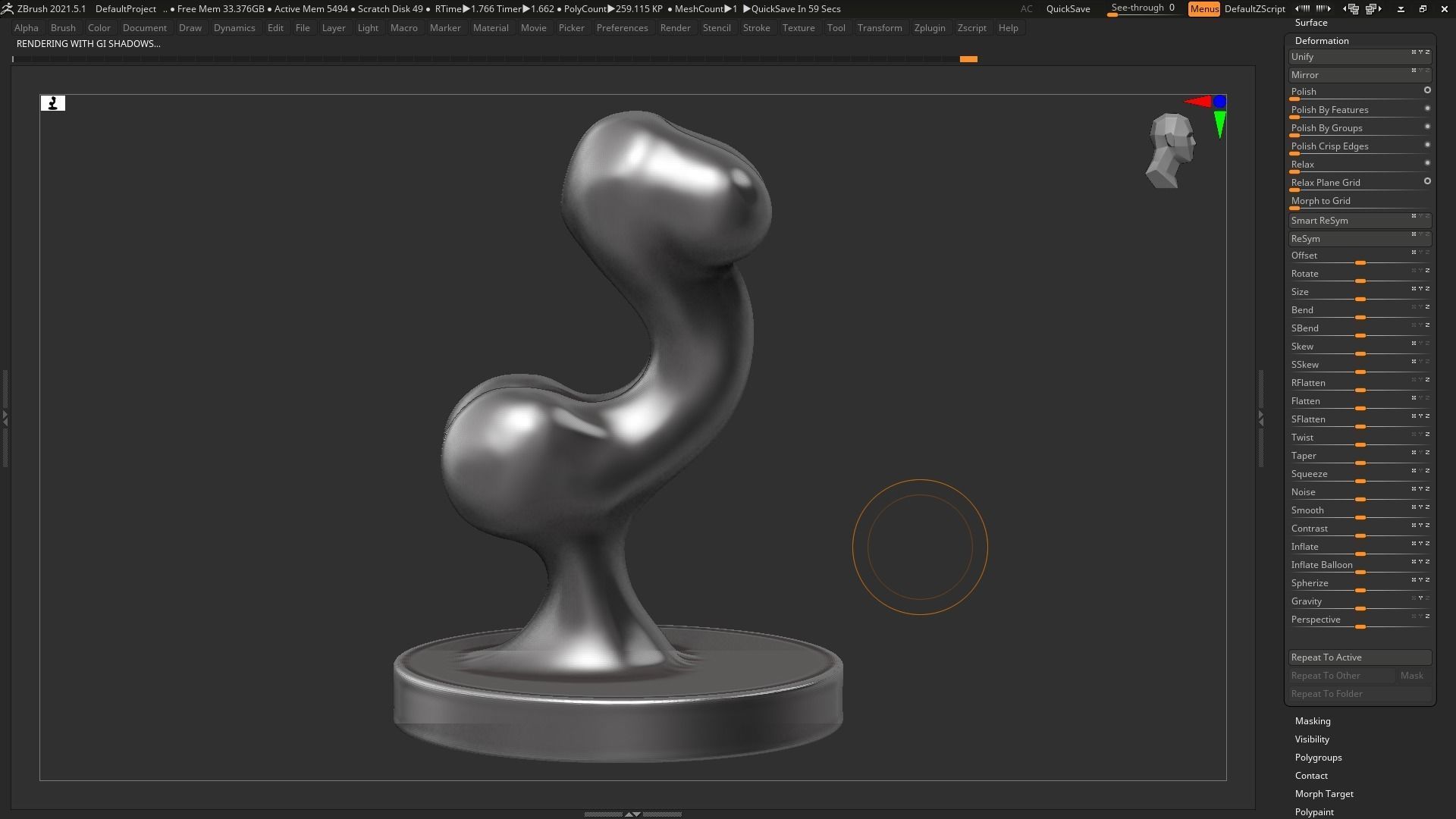
Task: Toggle the Polish By Features dot icon
Action: (1427, 108)
